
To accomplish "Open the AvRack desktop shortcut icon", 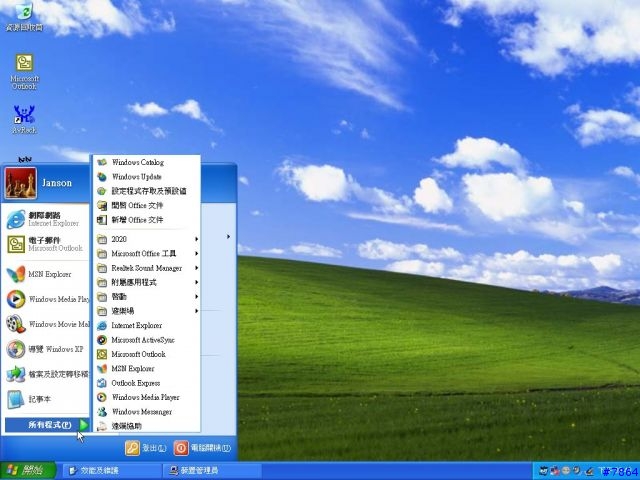I will click(24, 119).
